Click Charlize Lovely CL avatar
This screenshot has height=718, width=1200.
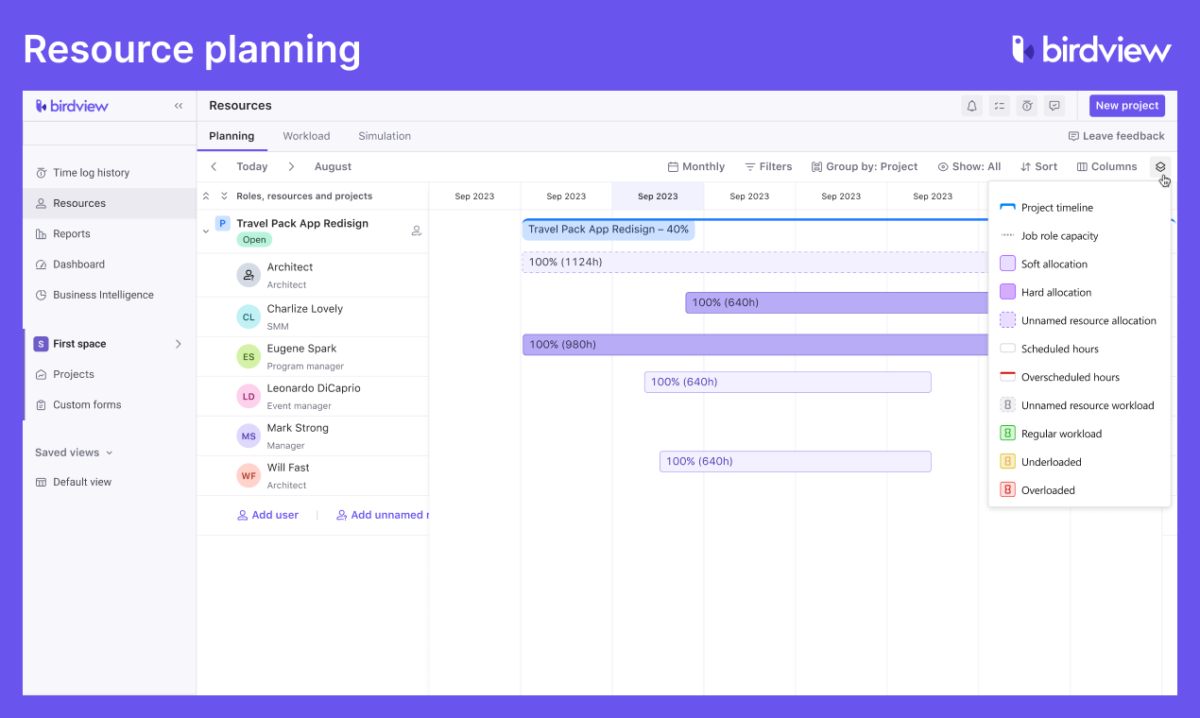pos(248,317)
